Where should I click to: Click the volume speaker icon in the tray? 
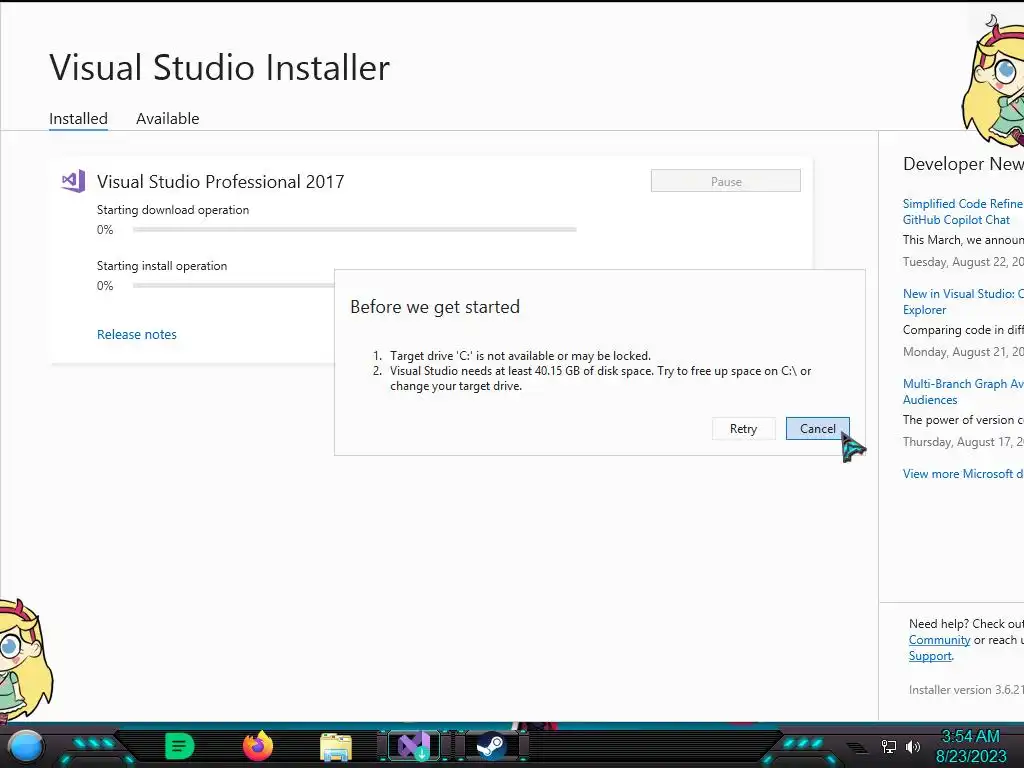pyautogui.click(x=913, y=746)
